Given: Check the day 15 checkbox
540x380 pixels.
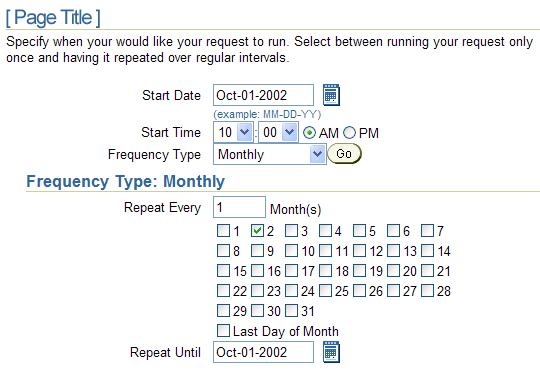Looking at the screenshot, I should click(x=223, y=270).
